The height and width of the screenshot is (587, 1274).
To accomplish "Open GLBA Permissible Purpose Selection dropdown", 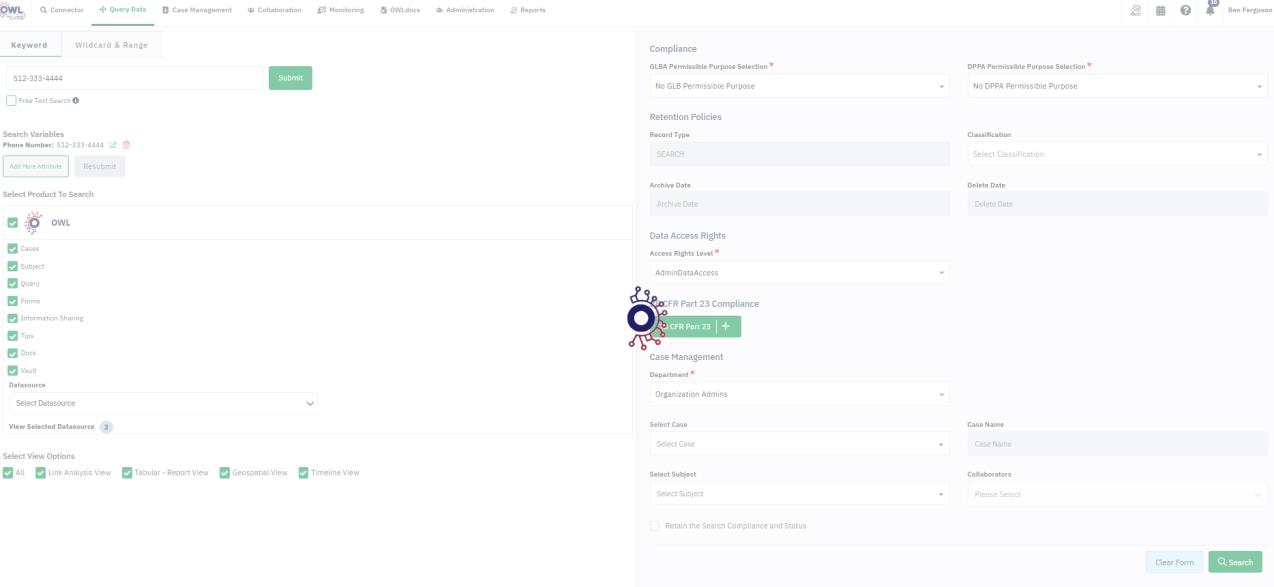I will [798, 86].
